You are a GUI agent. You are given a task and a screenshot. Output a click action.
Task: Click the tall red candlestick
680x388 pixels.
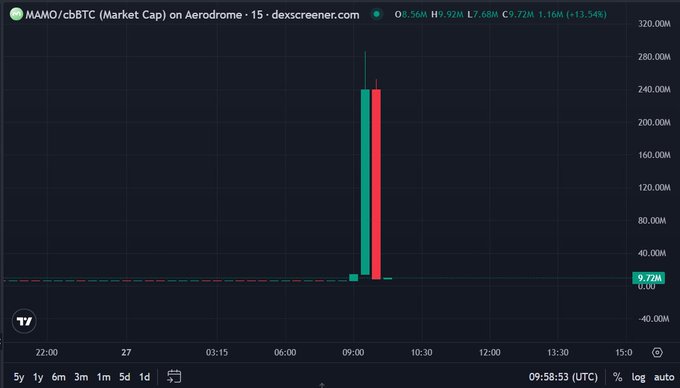pos(376,184)
